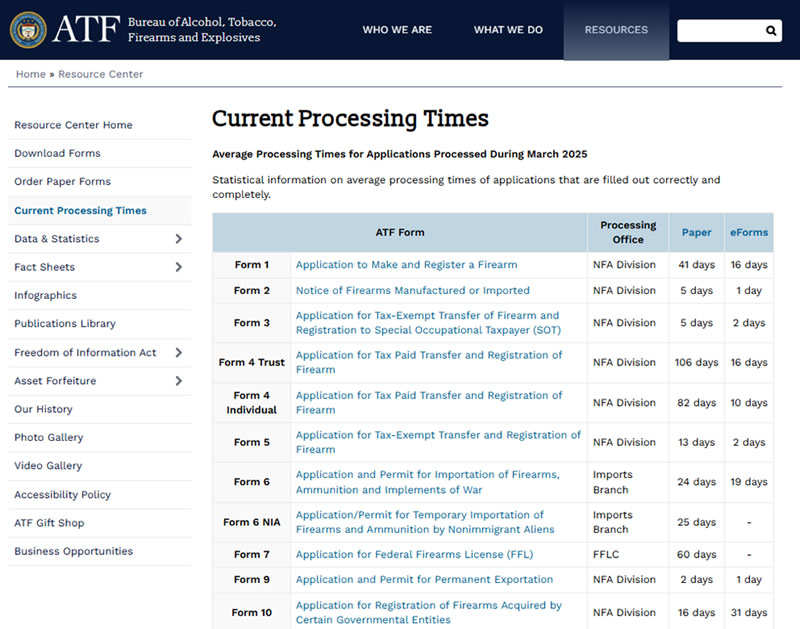Open the RESOURCES menu

pyautogui.click(x=616, y=30)
